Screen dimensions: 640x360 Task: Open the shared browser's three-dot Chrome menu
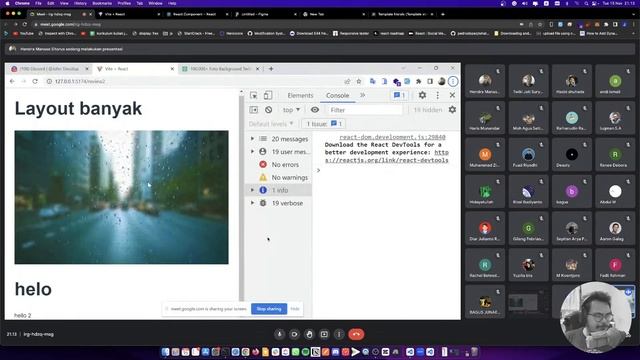(453, 82)
